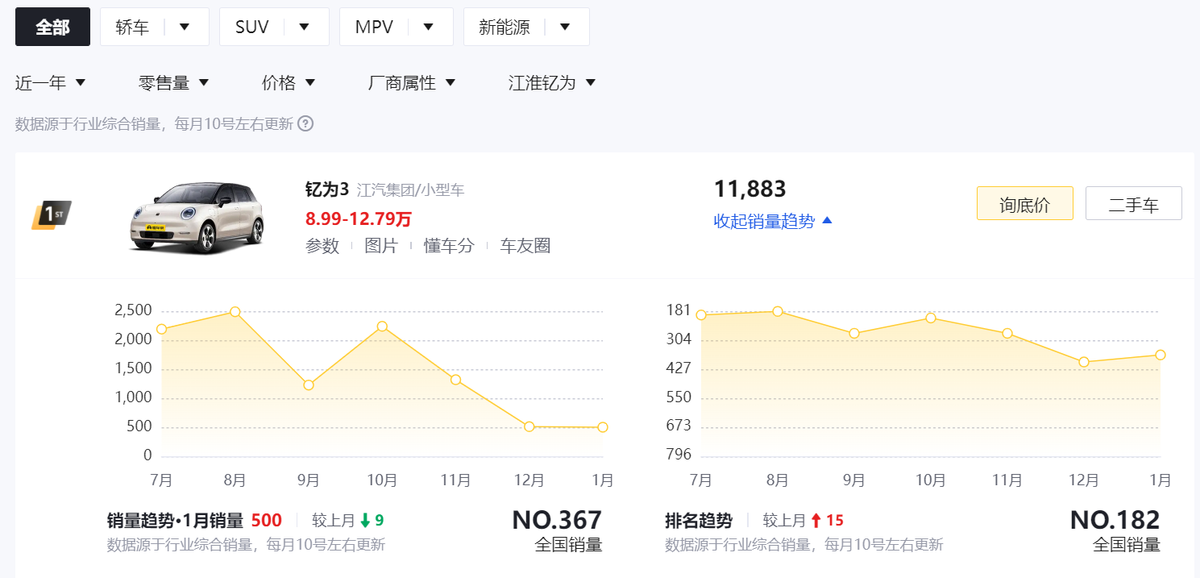Image resolution: width=1200 pixels, height=578 pixels.
Task: Click the 江汽集团/小型车 label
Action: pos(410,190)
